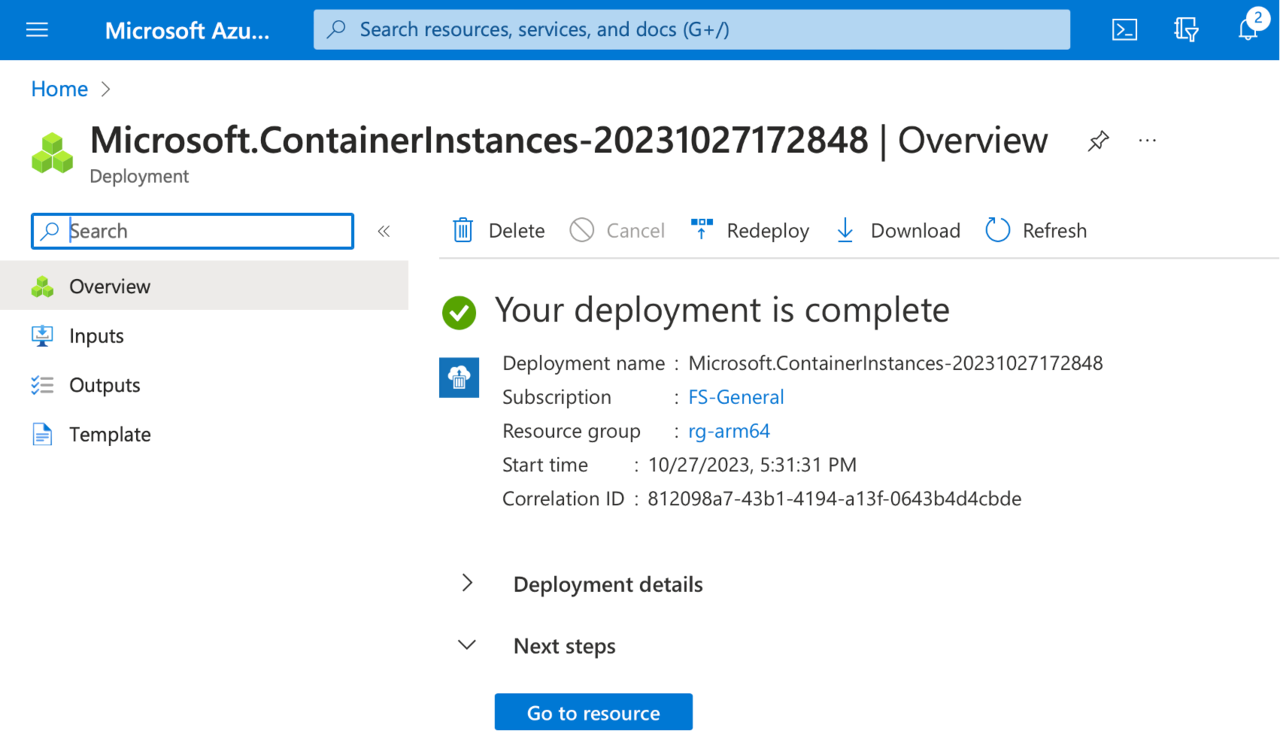The width and height of the screenshot is (1280, 752).
Task: Collapse the left sidebar menu
Action: click(x=383, y=230)
